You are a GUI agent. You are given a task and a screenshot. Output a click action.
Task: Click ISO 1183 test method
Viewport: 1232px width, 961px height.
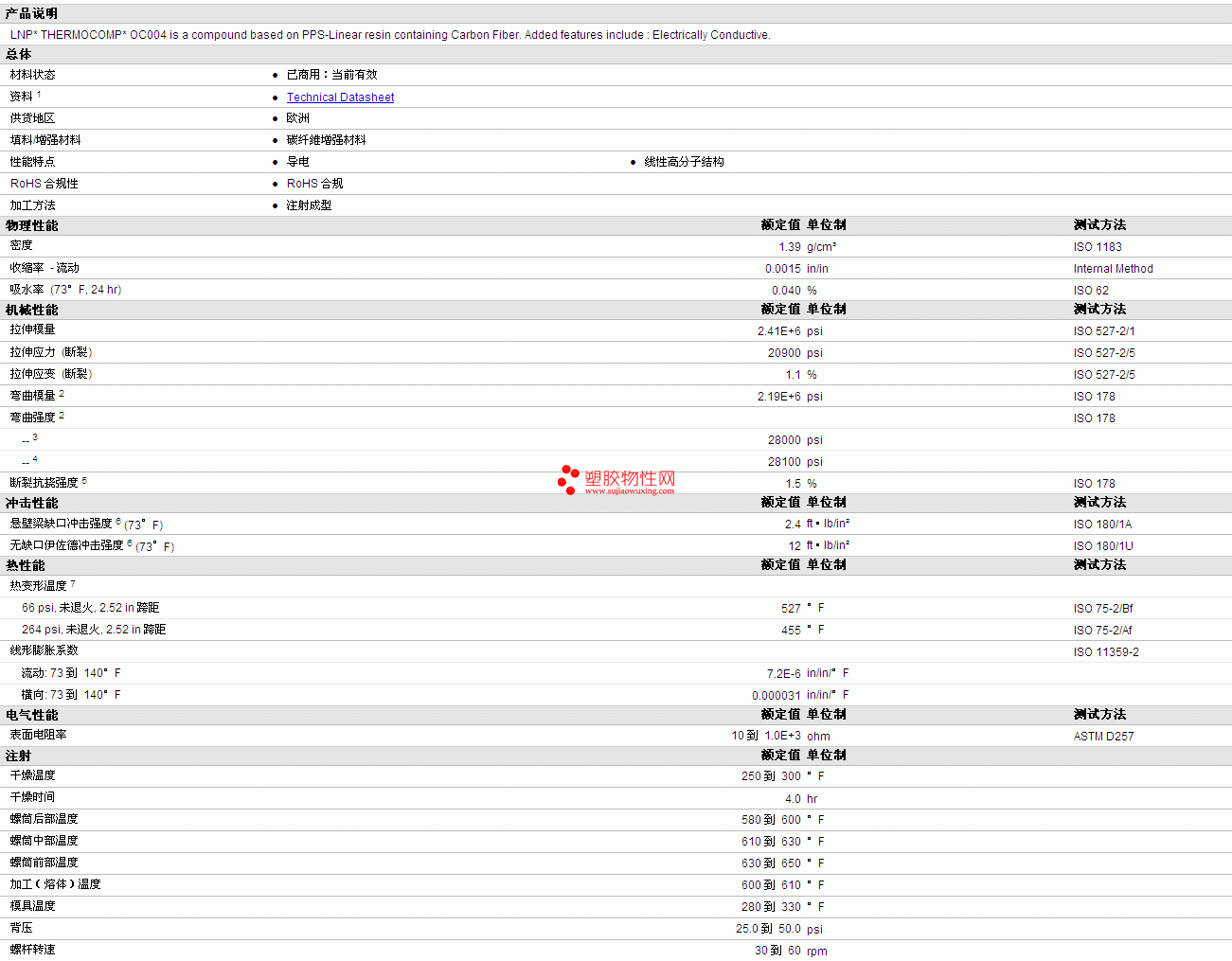tap(1098, 247)
